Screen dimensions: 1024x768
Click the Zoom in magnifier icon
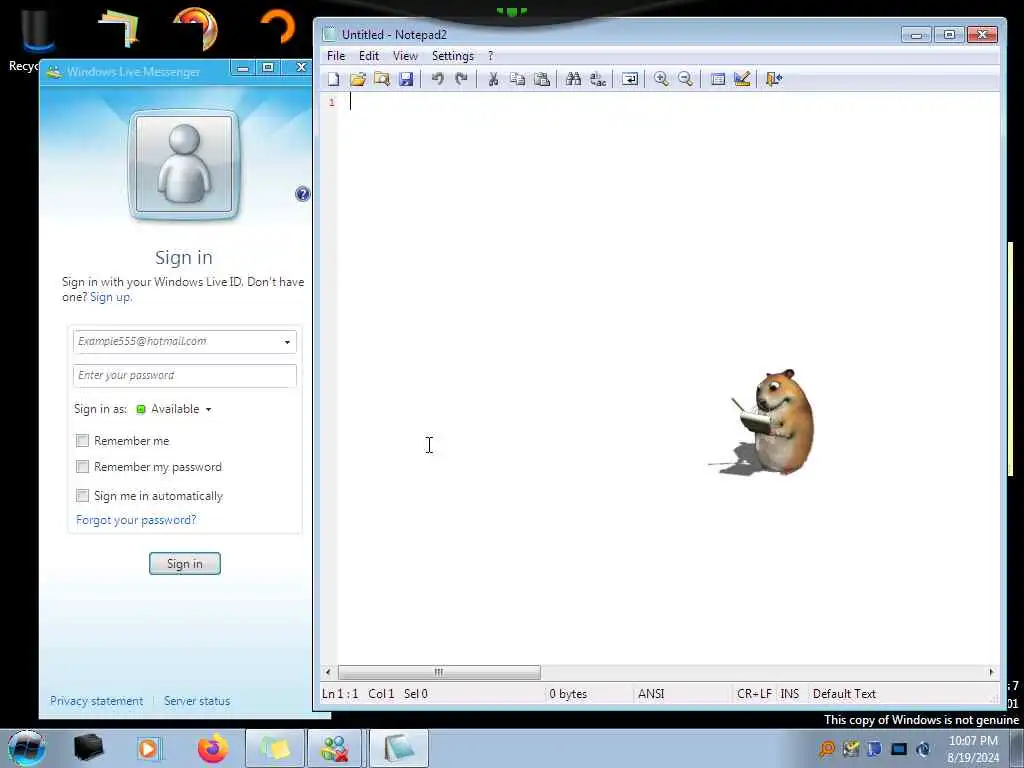pos(661,79)
